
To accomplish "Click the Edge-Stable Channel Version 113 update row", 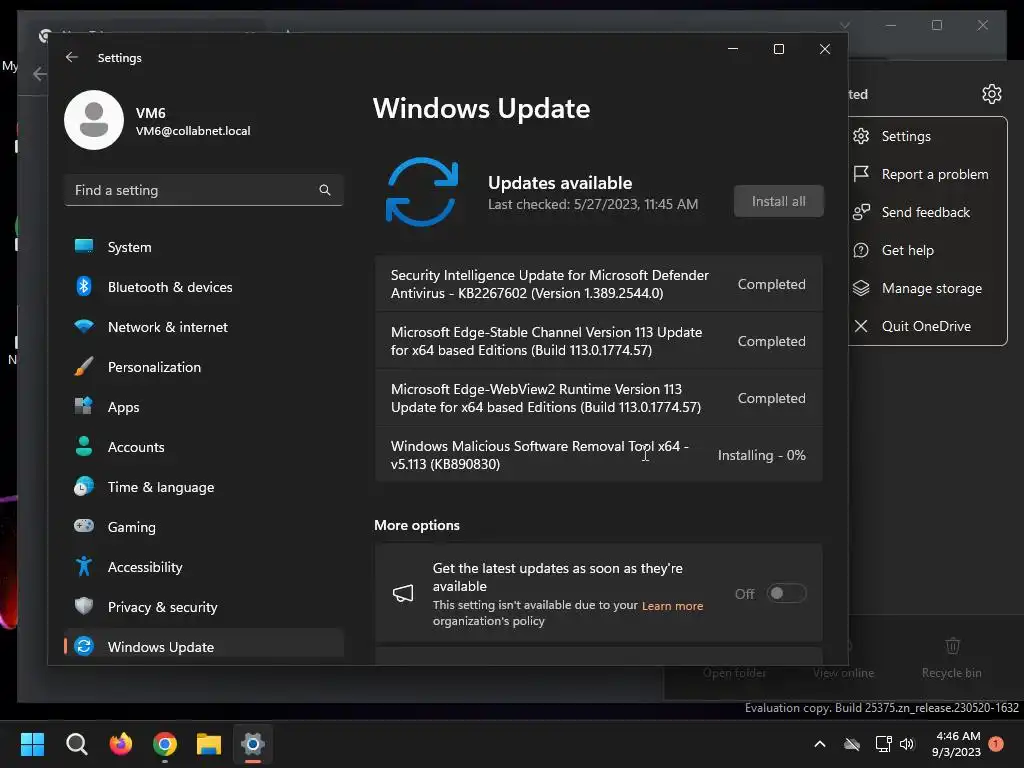I will click(598, 341).
